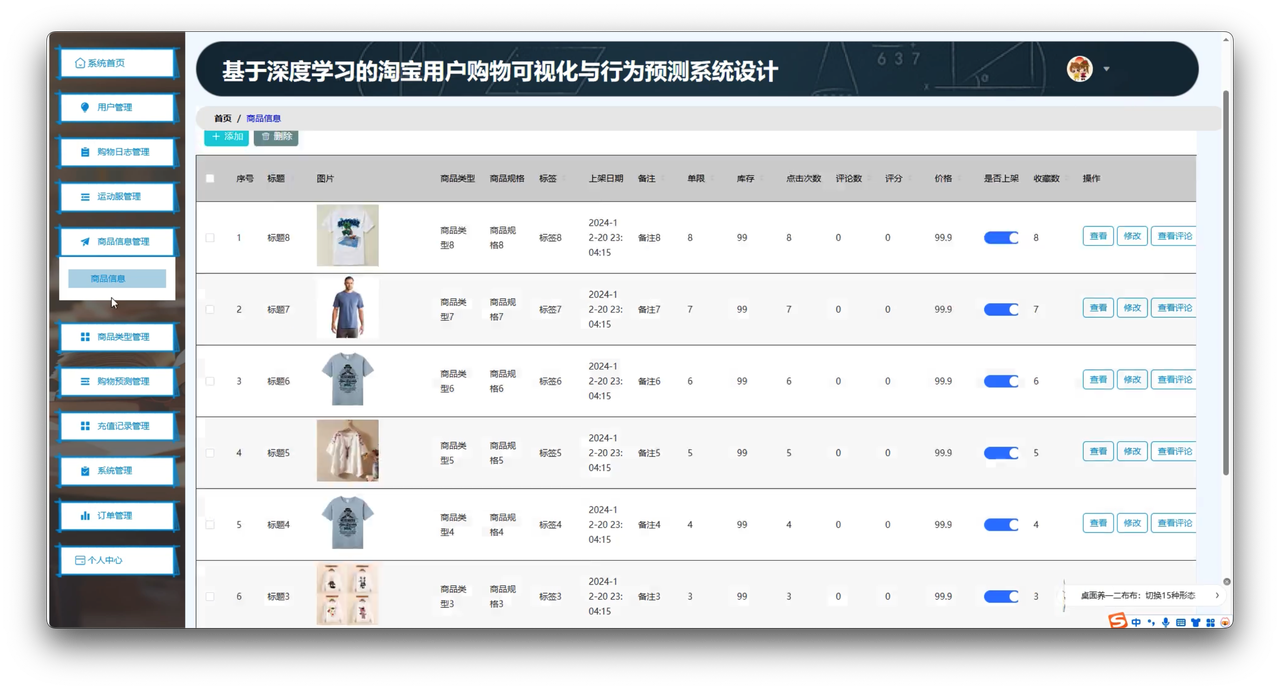
Task: Click the list icon beside 运动服管理
Action: pos(85,197)
